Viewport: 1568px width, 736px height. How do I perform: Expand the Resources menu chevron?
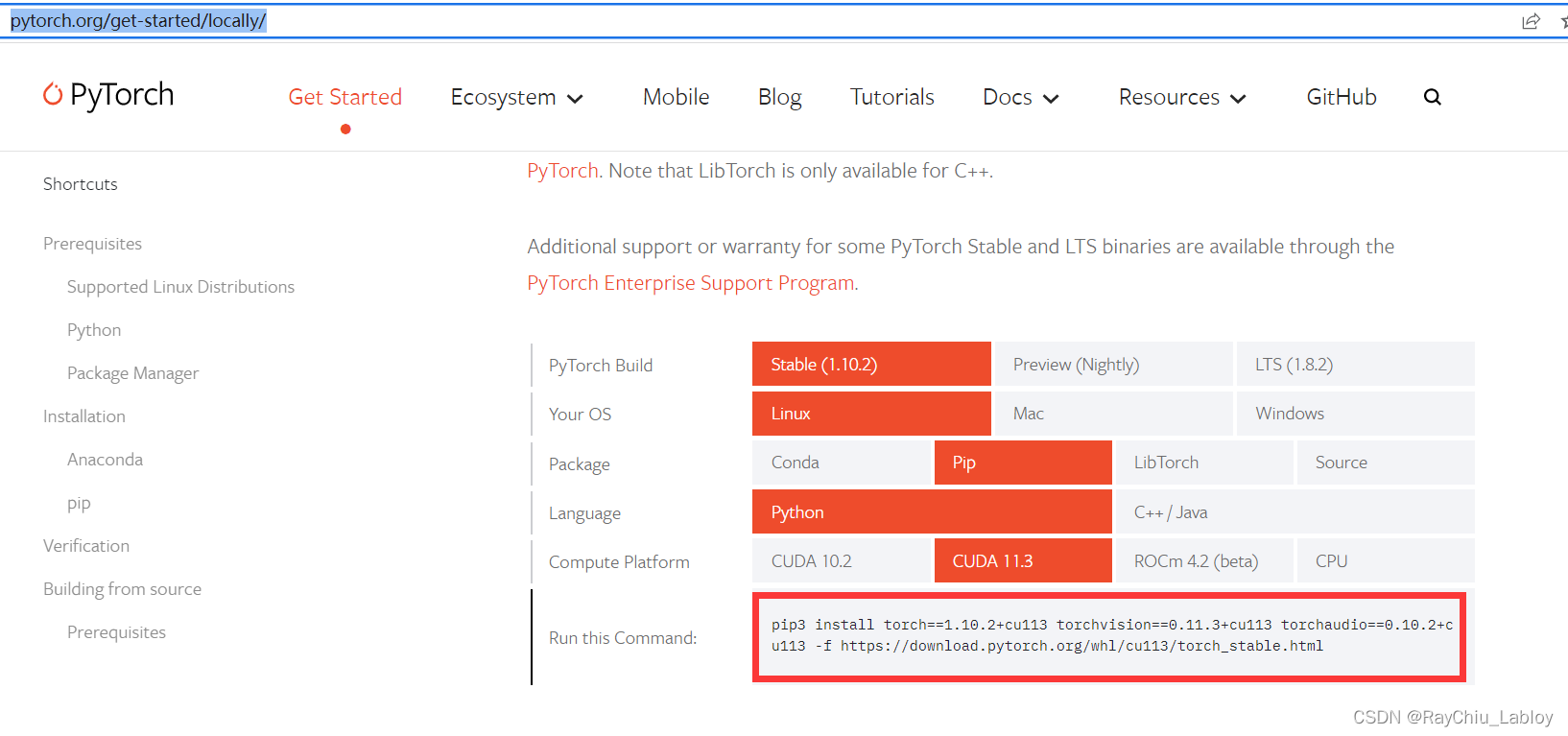tap(1238, 99)
